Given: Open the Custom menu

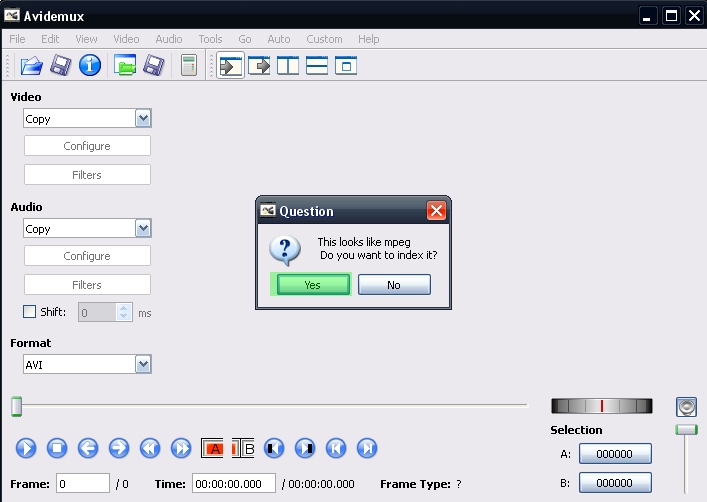Looking at the screenshot, I should click(324, 39).
